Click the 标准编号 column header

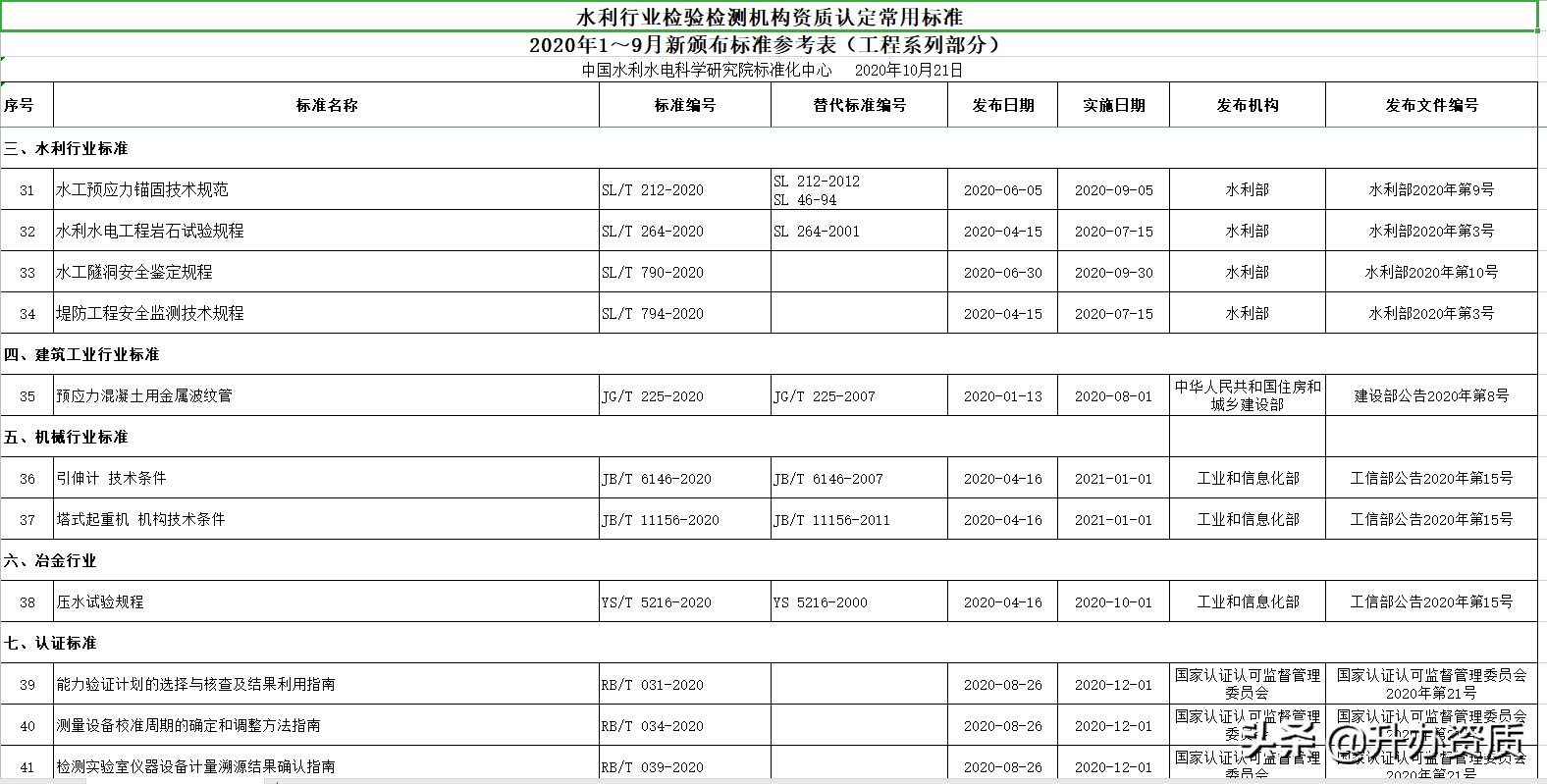684,105
